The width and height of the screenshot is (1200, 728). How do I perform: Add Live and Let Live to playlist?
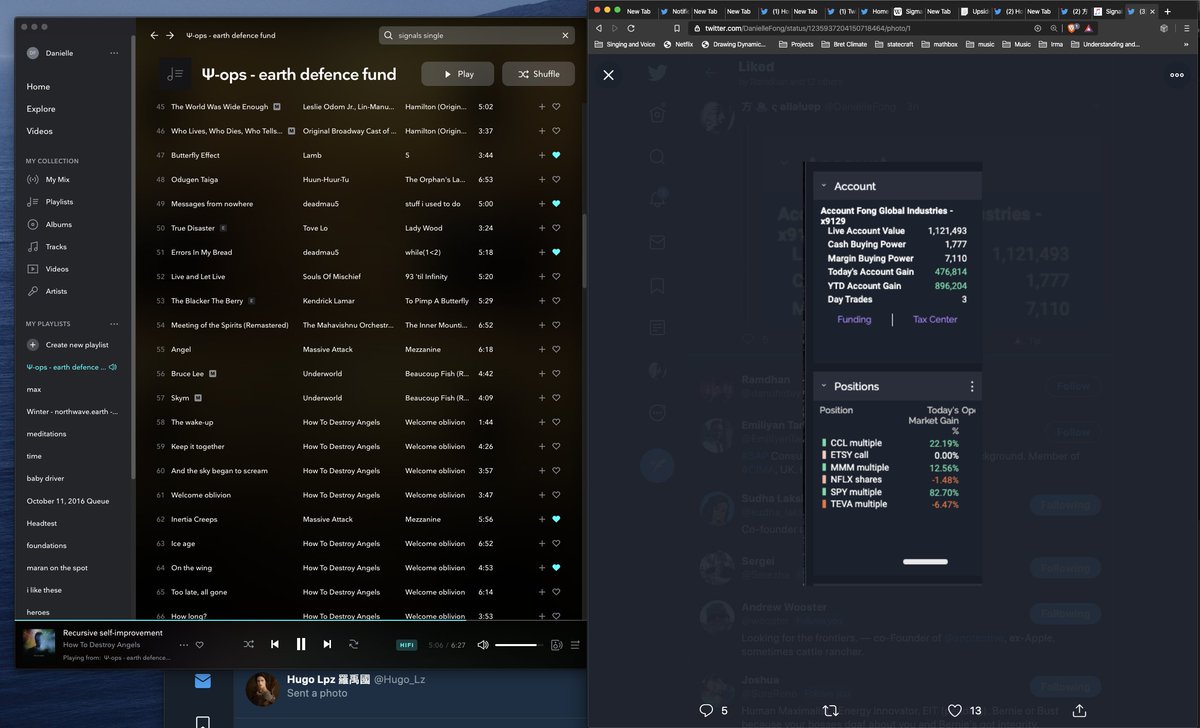(542, 277)
